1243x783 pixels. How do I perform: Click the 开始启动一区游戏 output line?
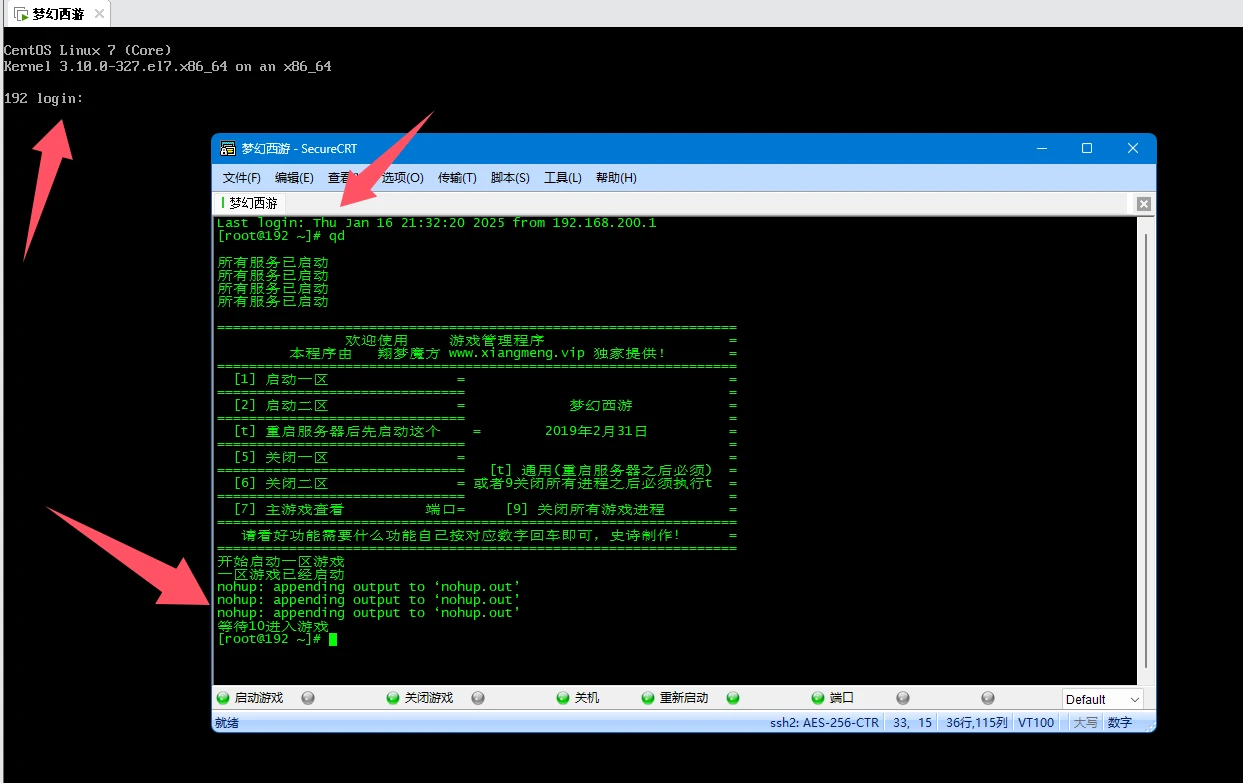pyautogui.click(x=281, y=562)
